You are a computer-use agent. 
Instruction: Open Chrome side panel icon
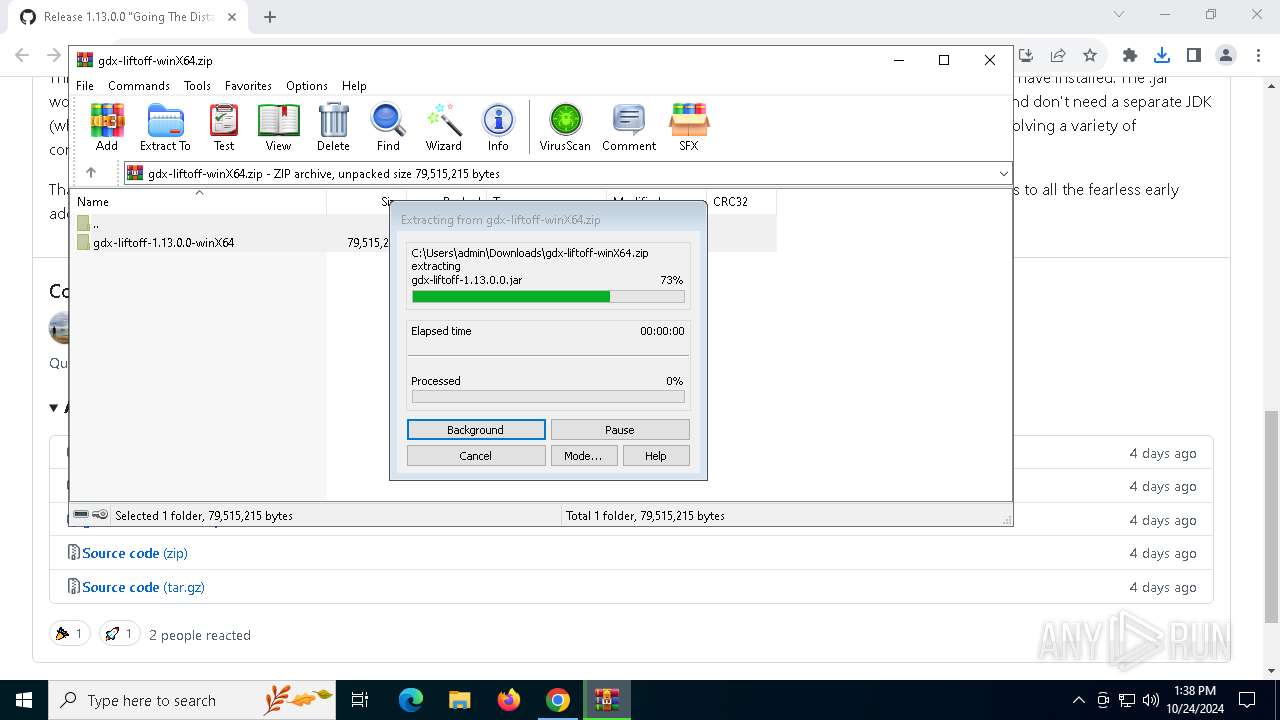coord(1194,55)
